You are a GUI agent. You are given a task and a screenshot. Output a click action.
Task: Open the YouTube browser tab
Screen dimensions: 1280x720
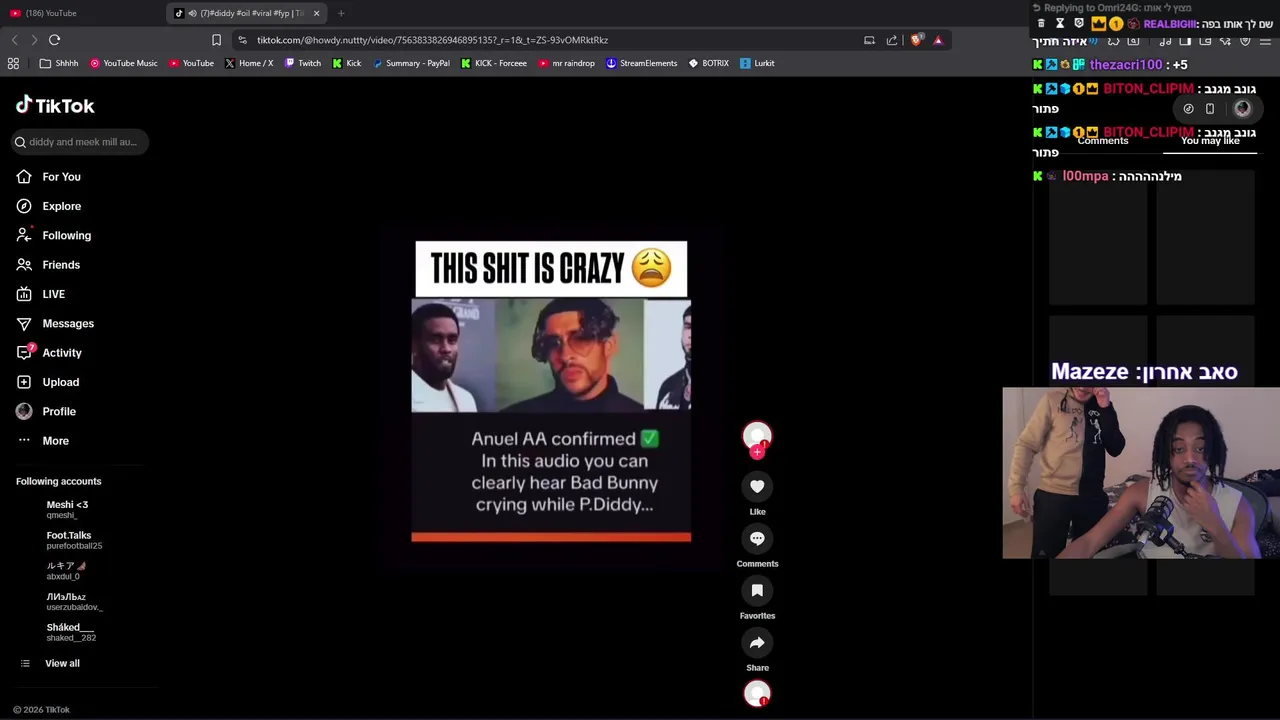coord(80,13)
